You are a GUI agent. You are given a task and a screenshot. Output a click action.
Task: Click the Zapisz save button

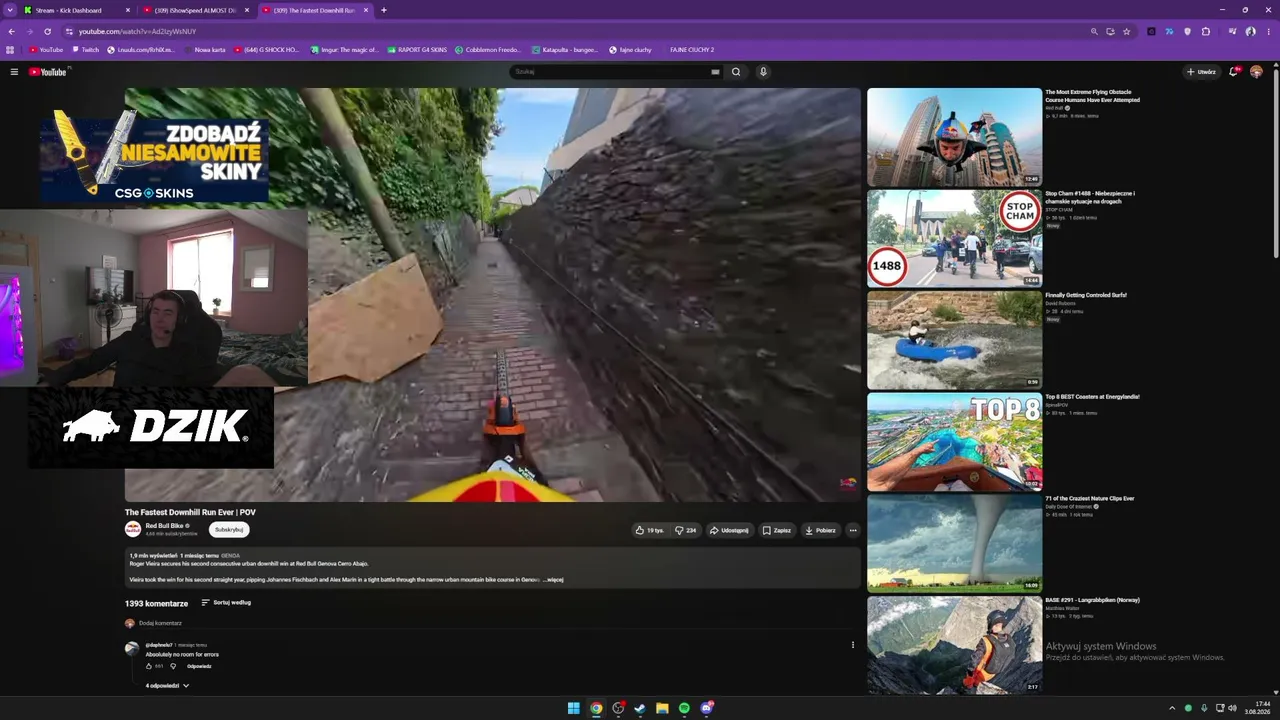click(x=776, y=530)
